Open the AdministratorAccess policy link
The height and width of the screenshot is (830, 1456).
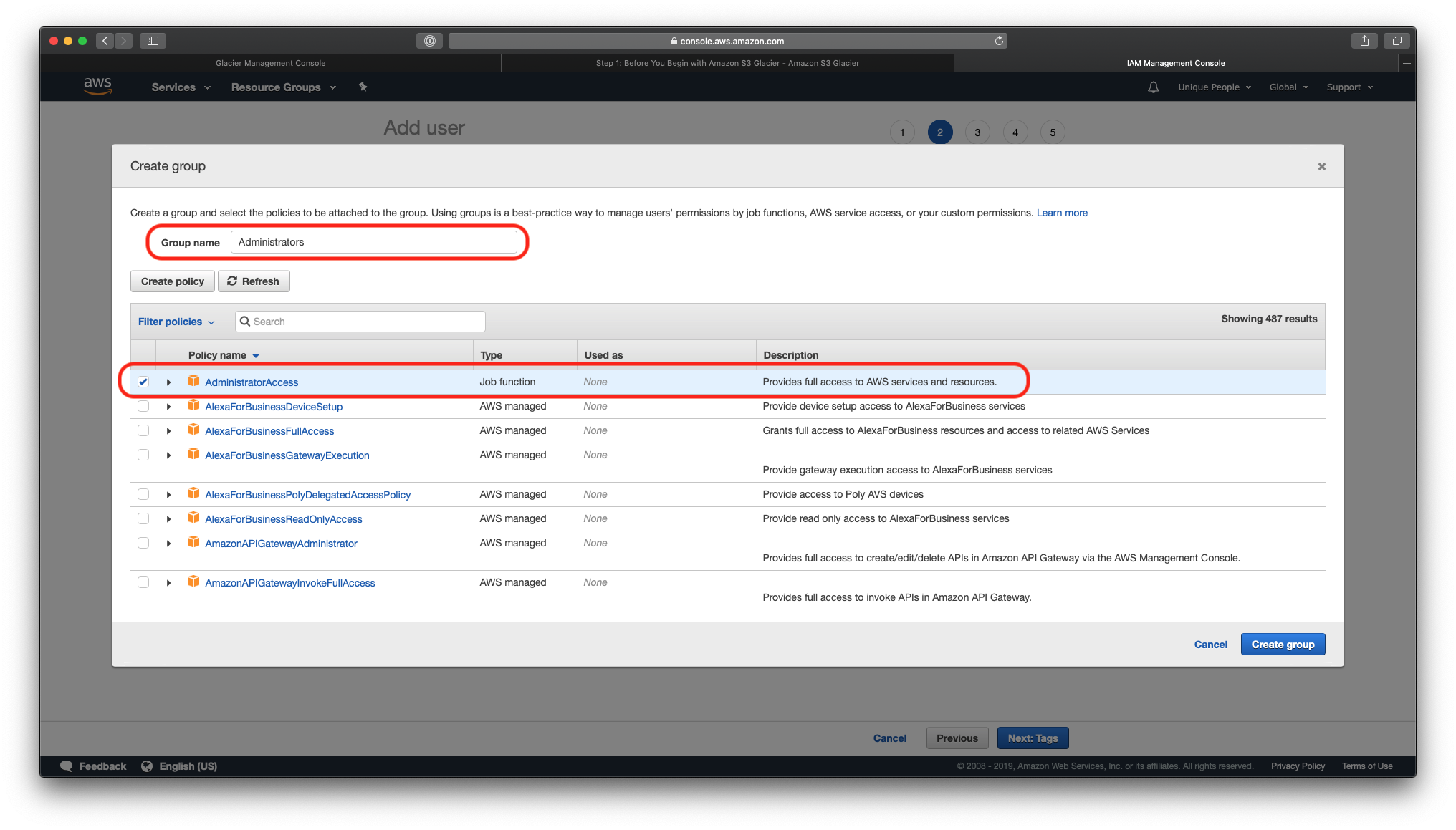pos(252,382)
